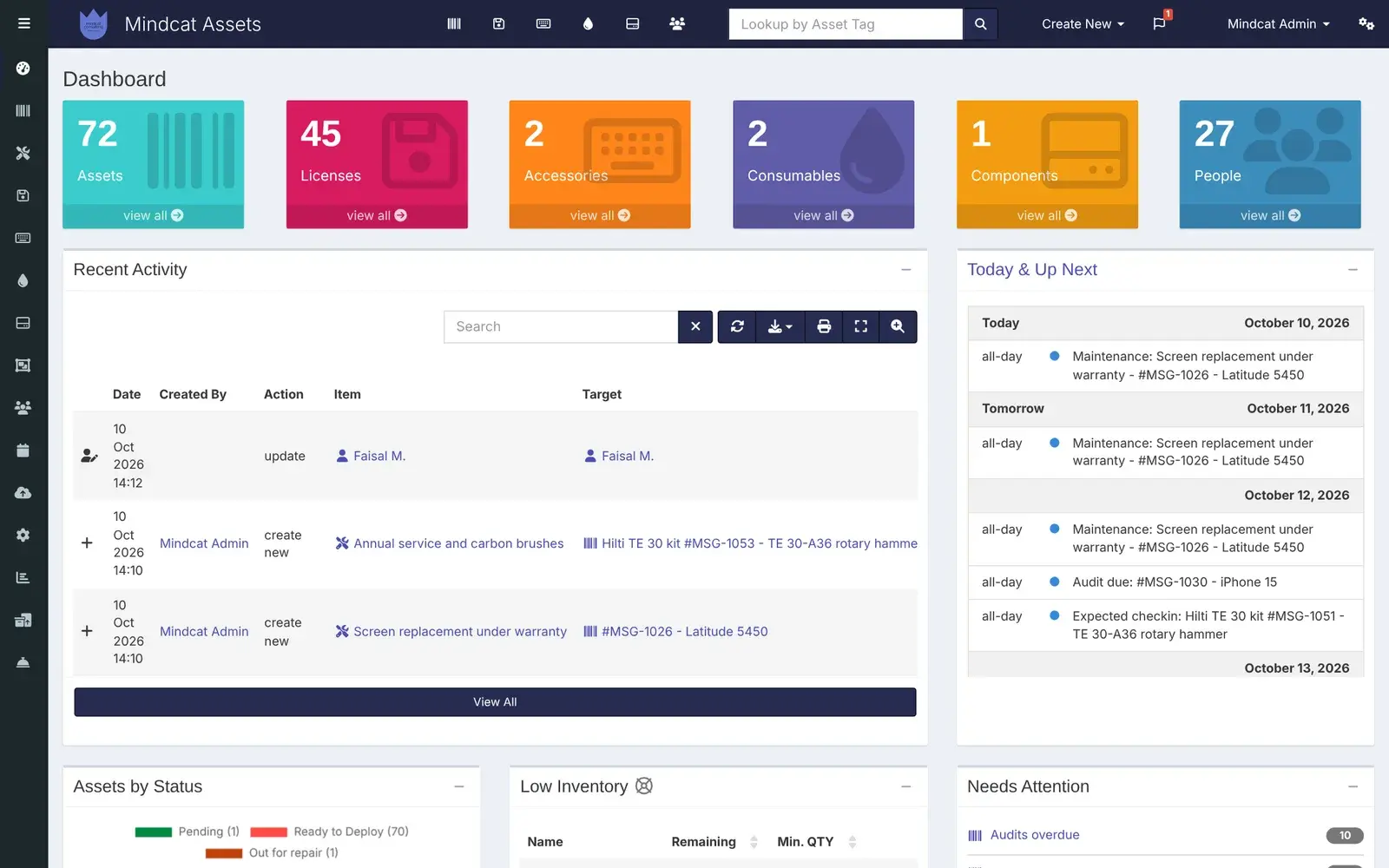Click view all under 27 People

coord(1270,215)
